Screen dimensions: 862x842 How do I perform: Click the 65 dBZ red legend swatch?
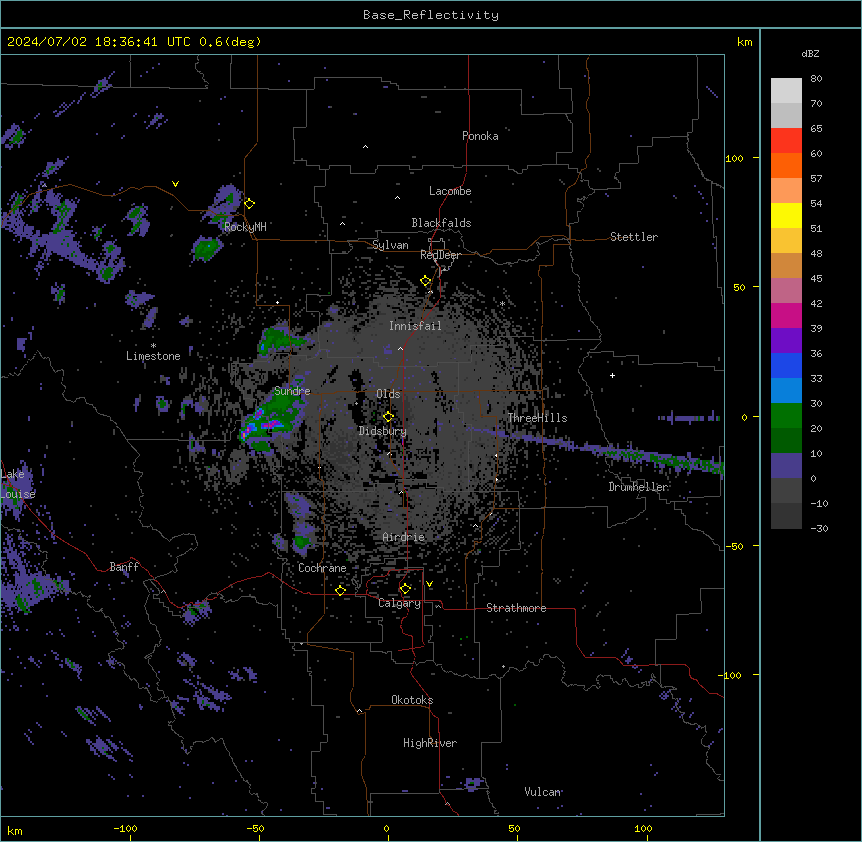[x=786, y=141]
